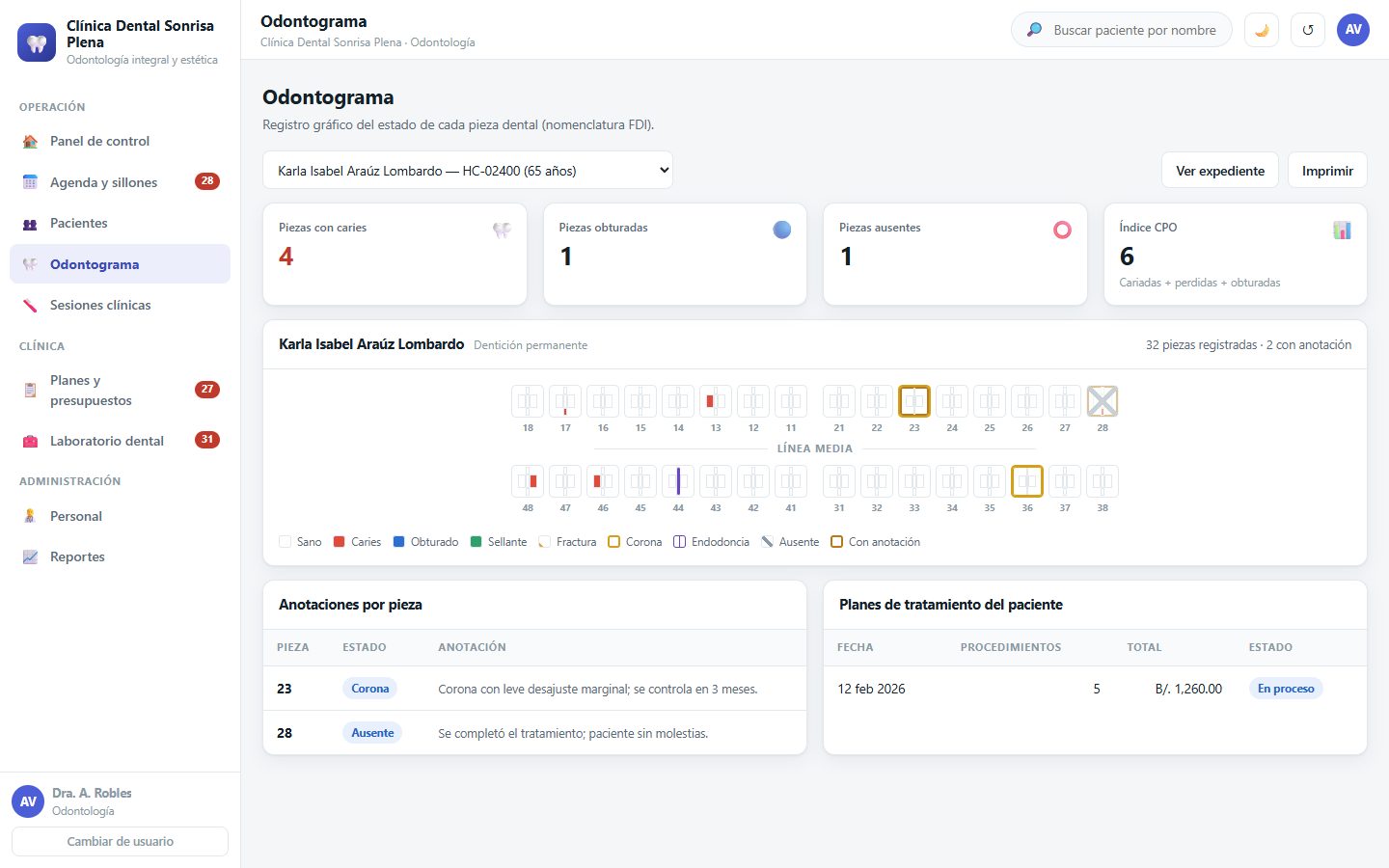Image resolution: width=1389 pixels, height=868 pixels.
Task: Go to Panel de control
Action: point(121,141)
